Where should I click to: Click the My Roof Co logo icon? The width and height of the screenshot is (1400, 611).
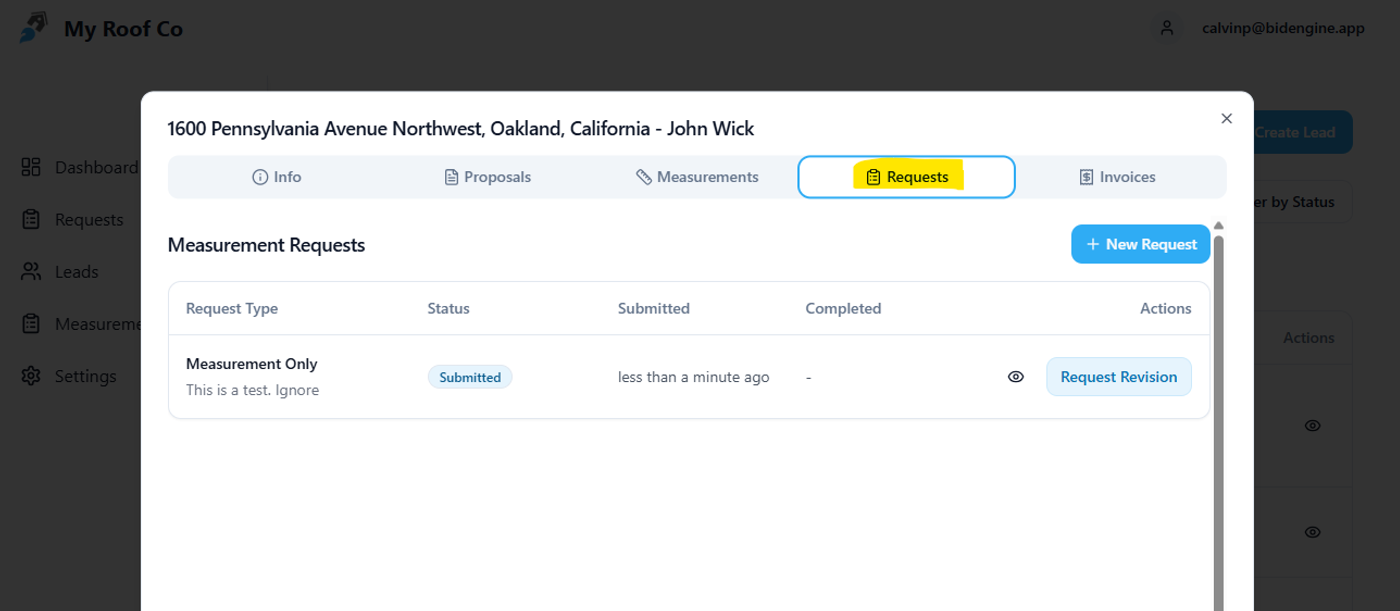pyautogui.click(x=34, y=27)
